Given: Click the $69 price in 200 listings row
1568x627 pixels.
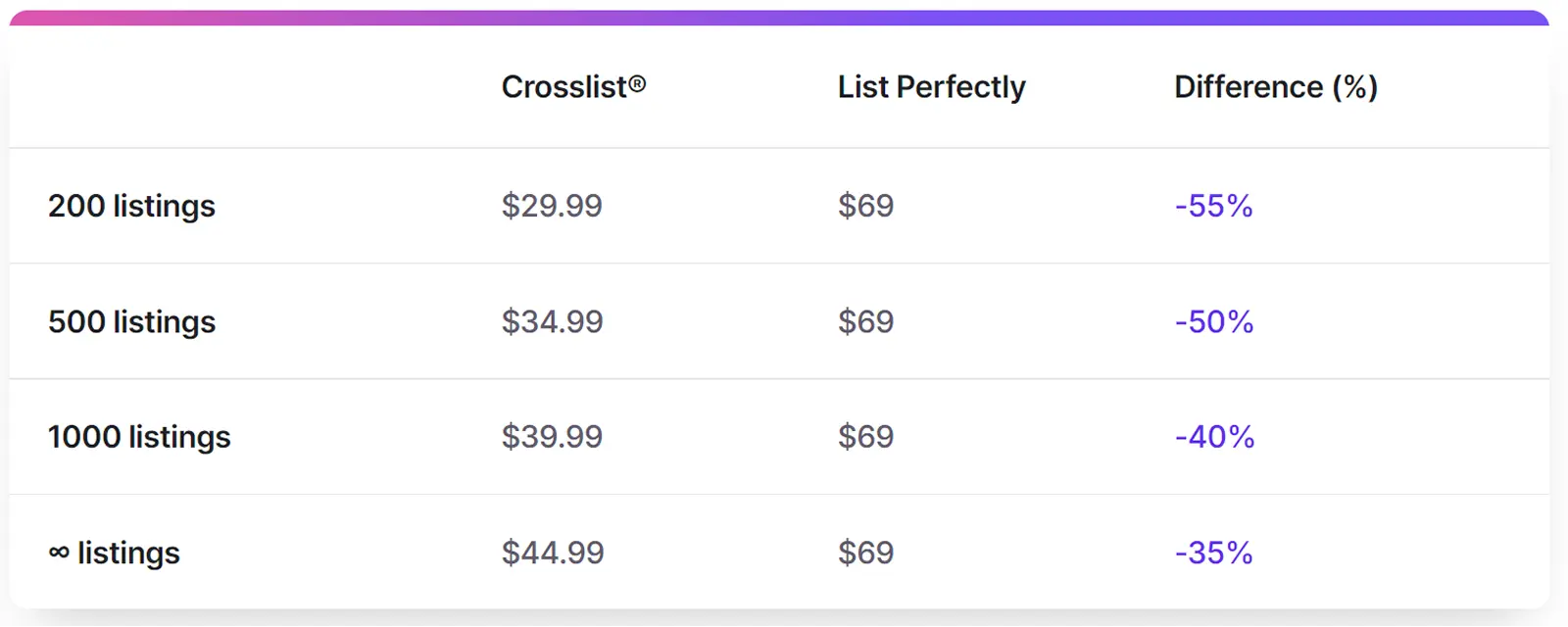Looking at the screenshot, I should pos(865,206).
